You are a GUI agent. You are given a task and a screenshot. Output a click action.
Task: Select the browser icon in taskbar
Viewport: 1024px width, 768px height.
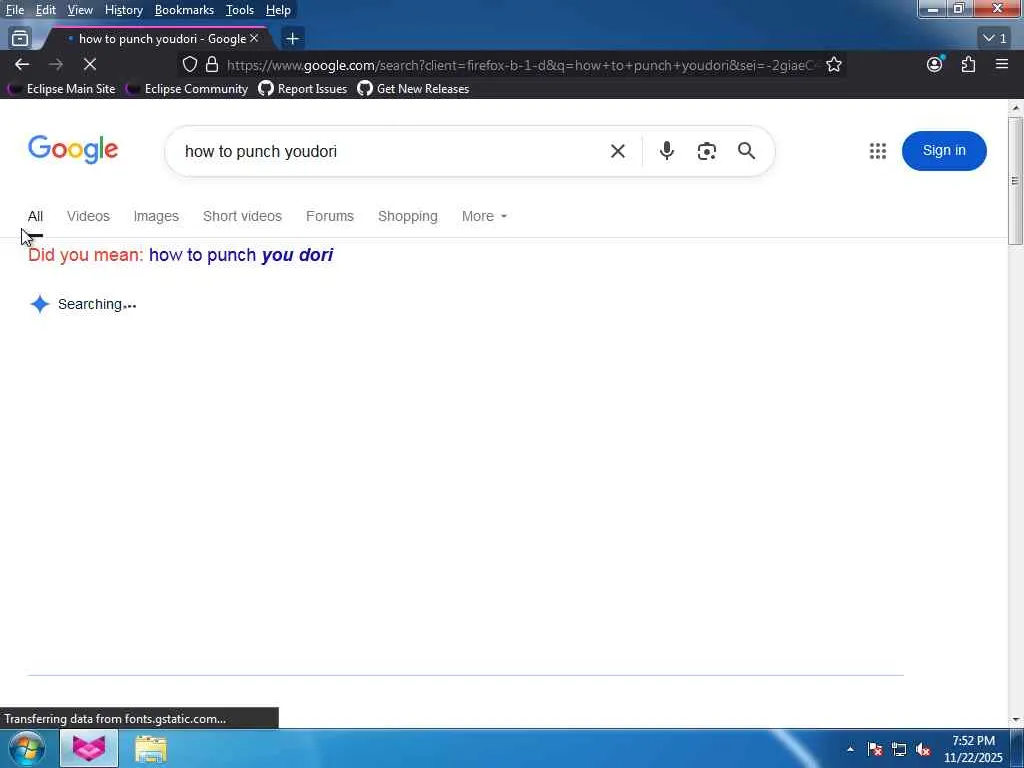point(89,748)
